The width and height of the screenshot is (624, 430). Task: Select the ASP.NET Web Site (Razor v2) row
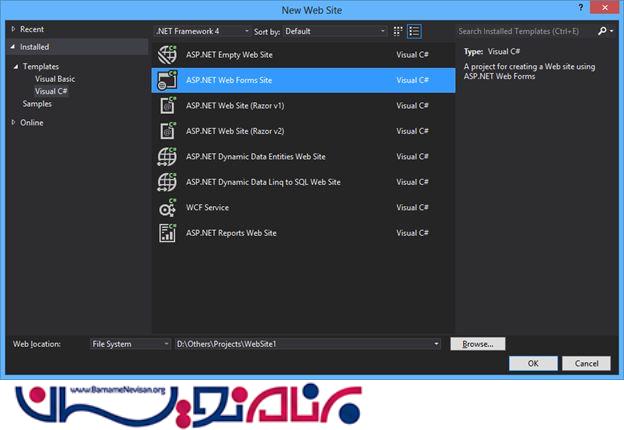[303, 131]
